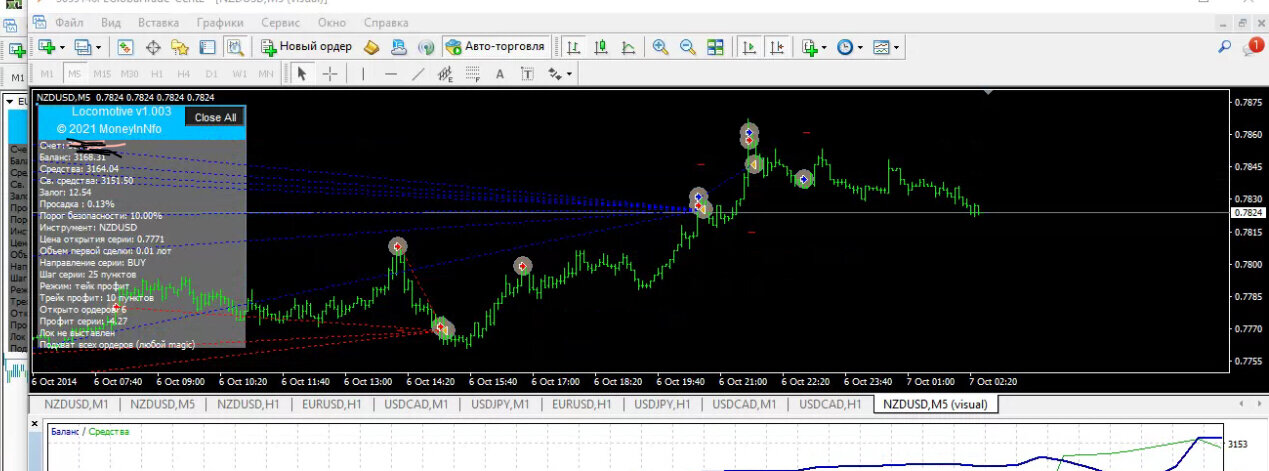Select the text label T tool
Viewport: 1269px width, 471px height.
(527, 74)
